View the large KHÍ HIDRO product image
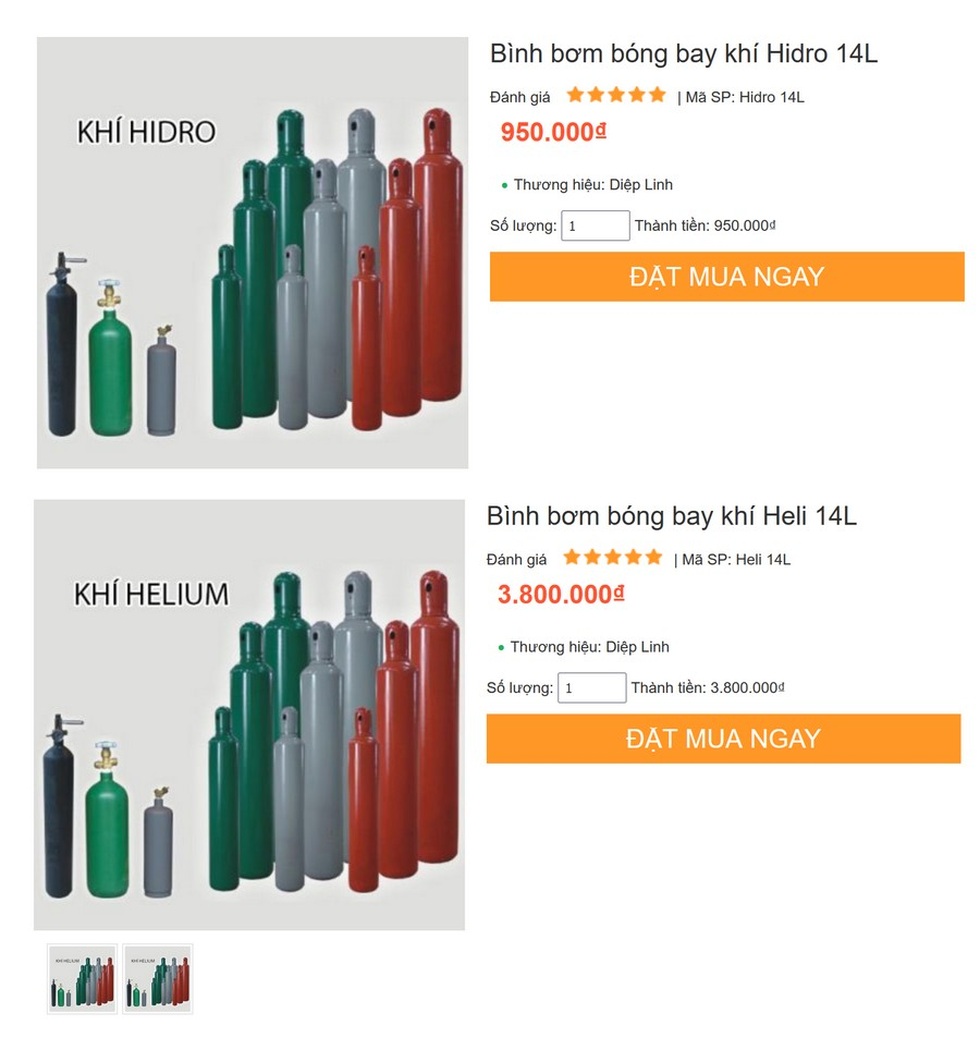Image resolution: width=980 pixels, height=1037 pixels. click(251, 250)
